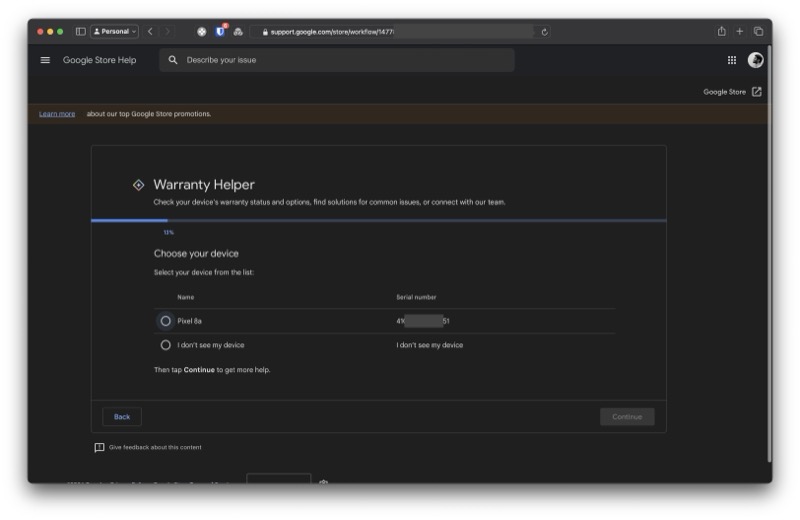Click the Serial number column header
800x520 pixels.
pyautogui.click(x=416, y=297)
